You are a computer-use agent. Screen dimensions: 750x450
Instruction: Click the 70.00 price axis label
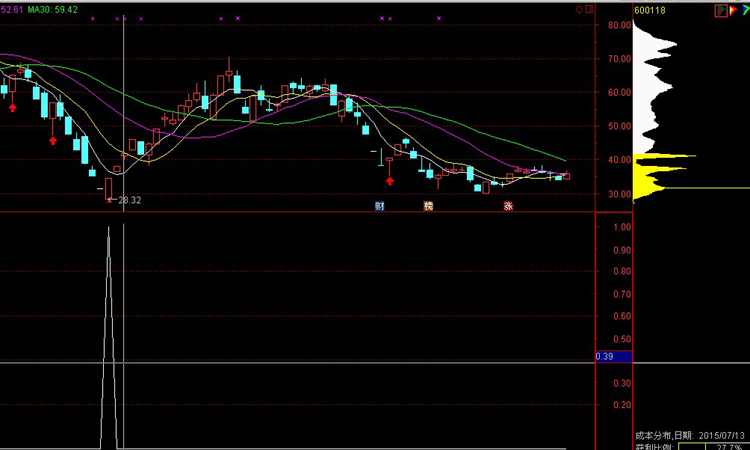click(x=620, y=59)
